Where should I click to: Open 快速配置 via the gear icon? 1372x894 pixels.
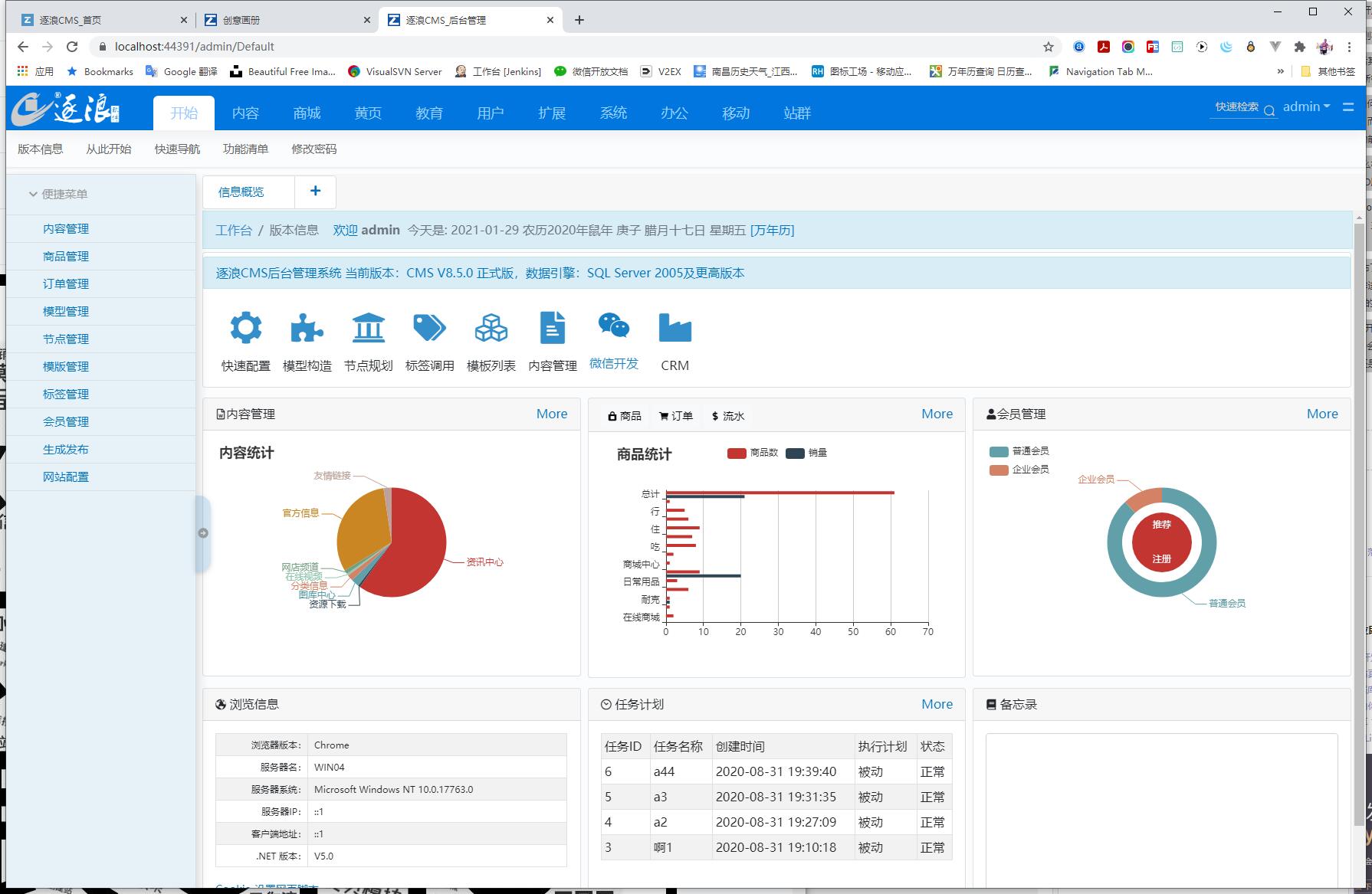point(245,328)
